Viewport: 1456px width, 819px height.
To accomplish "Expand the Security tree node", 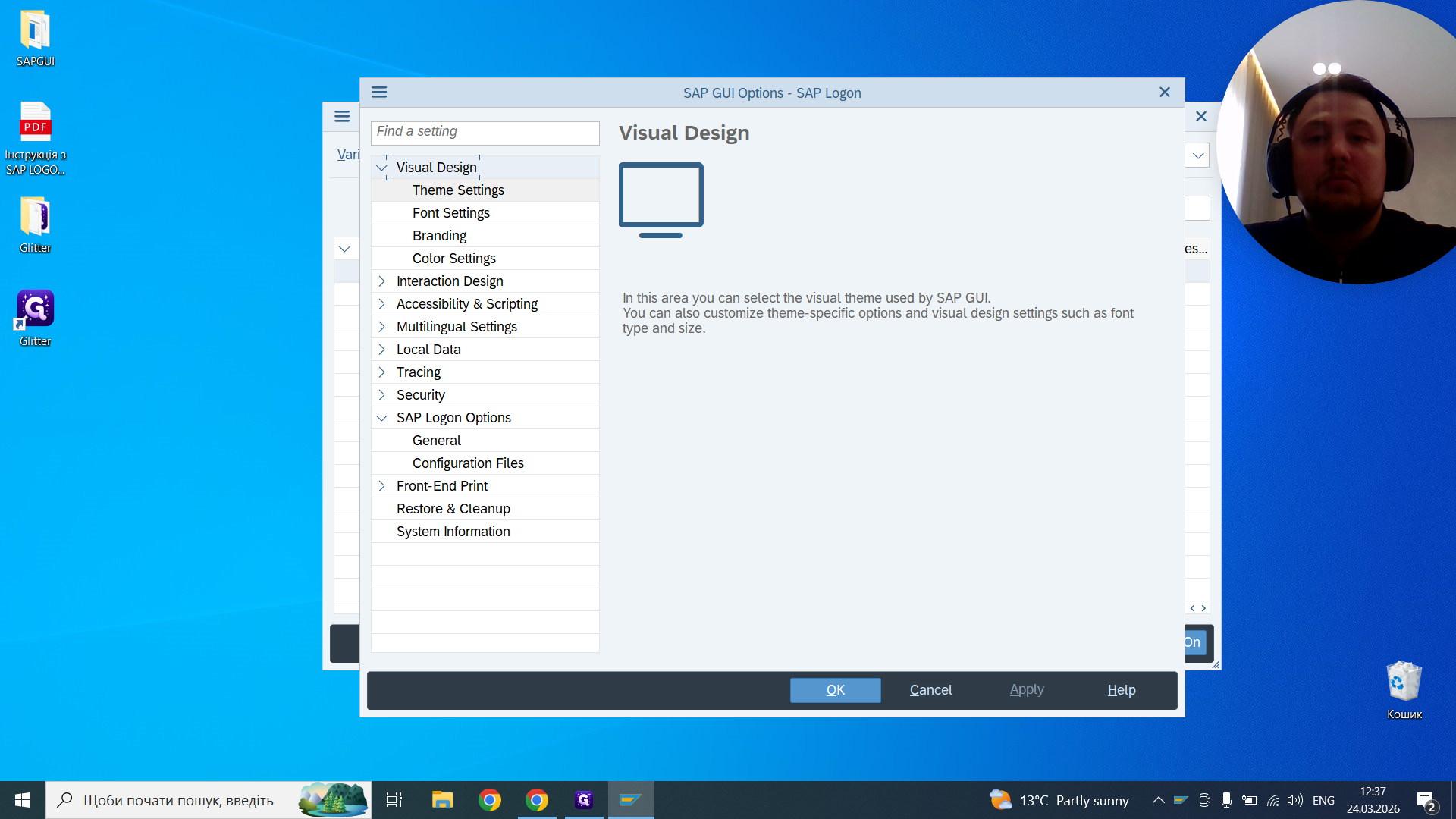I will (381, 395).
